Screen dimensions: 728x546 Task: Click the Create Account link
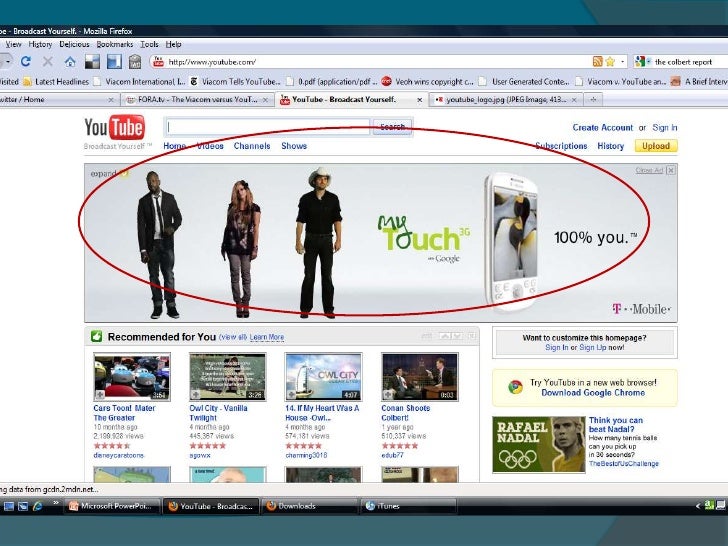point(602,128)
